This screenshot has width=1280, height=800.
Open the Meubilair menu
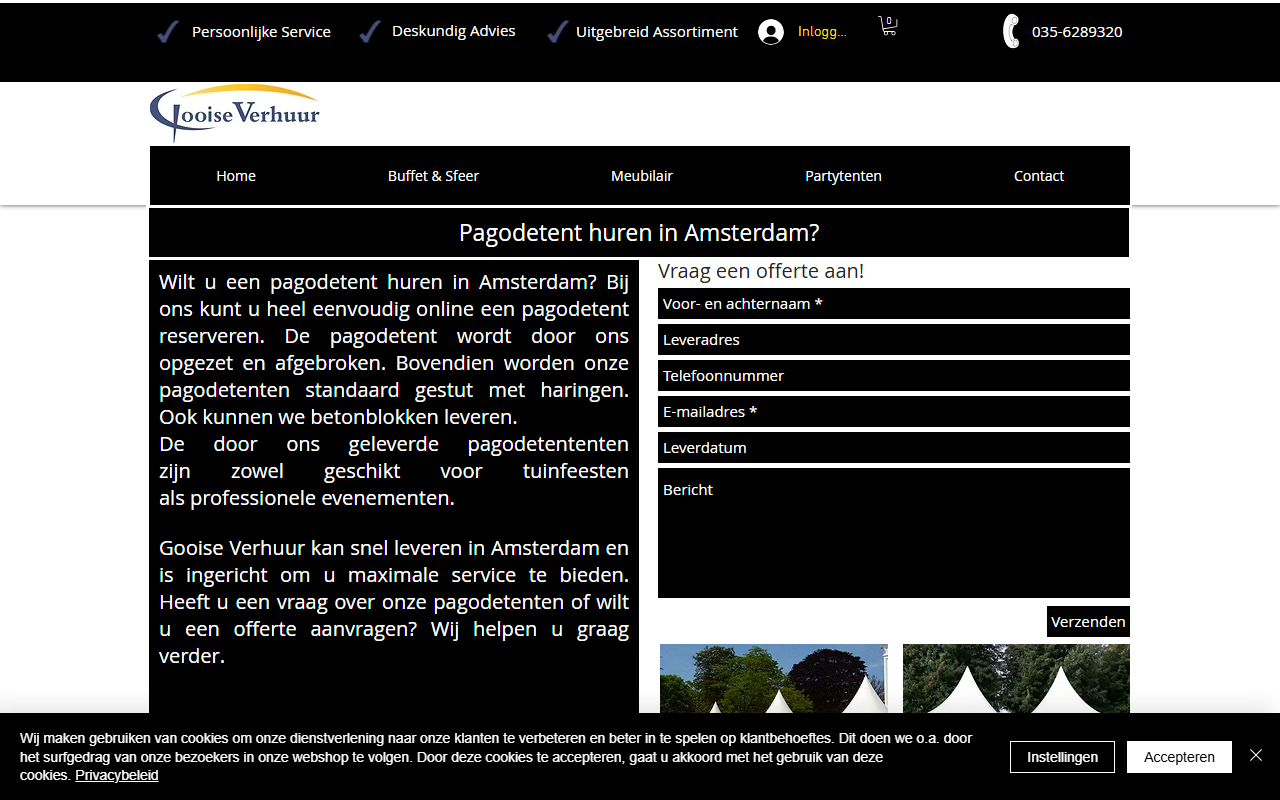coord(642,176)
